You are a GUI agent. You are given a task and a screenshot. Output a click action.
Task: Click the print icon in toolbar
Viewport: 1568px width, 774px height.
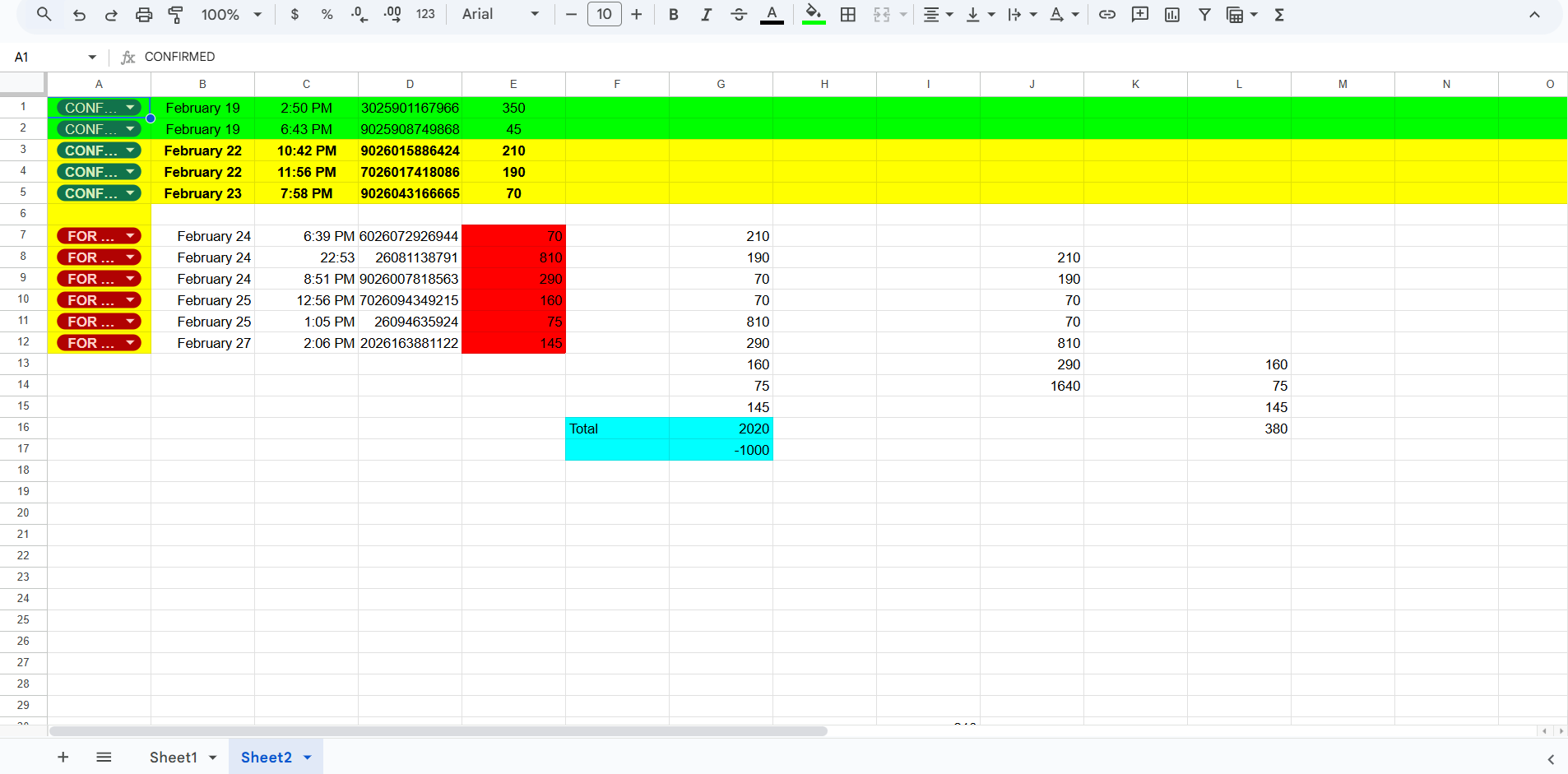click(x=144, y=14)
